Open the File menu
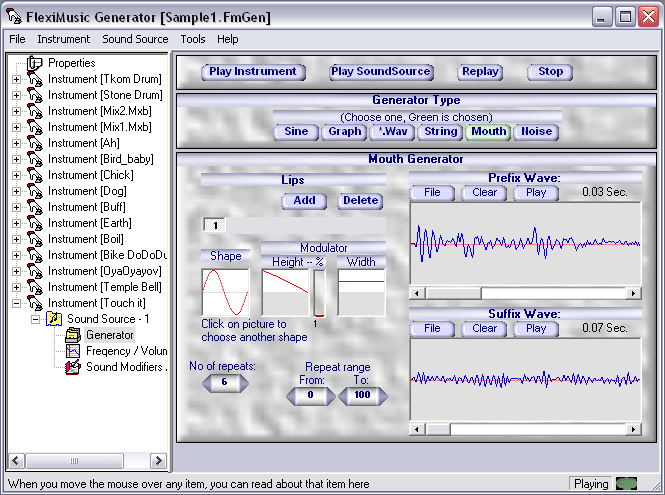 [x=17, y=39]
